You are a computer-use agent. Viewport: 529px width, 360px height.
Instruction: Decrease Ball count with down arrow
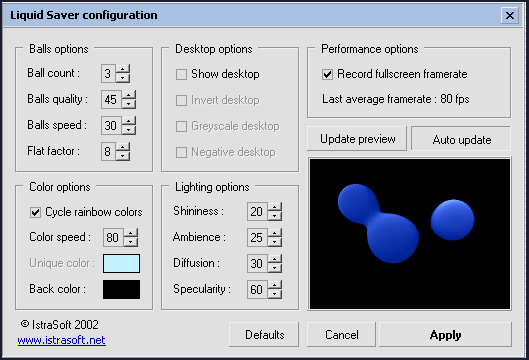pyautogui.click(x=123, y=78)
